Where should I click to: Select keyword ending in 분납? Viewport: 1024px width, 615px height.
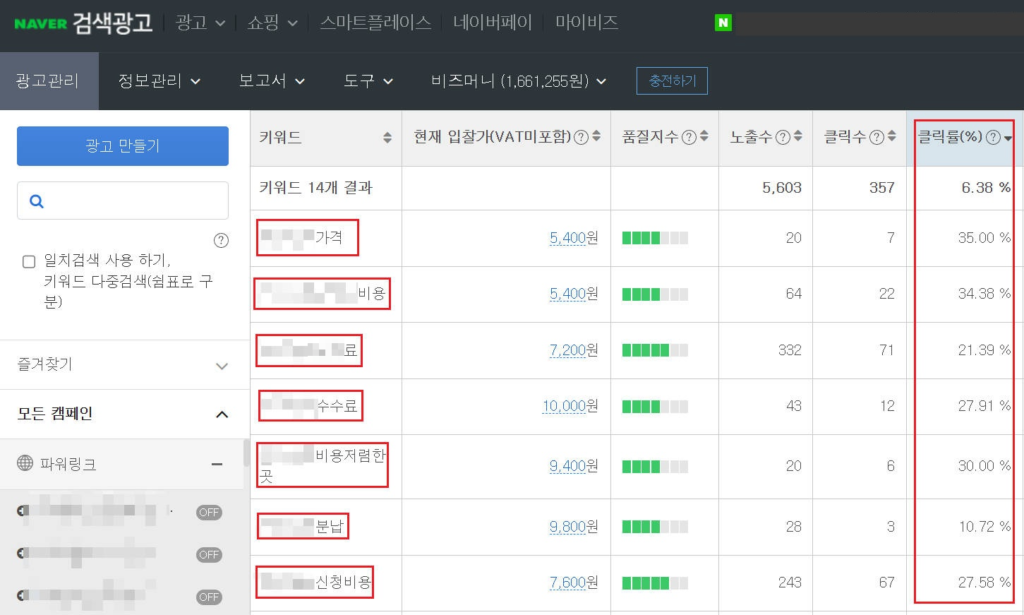(303, 526)
